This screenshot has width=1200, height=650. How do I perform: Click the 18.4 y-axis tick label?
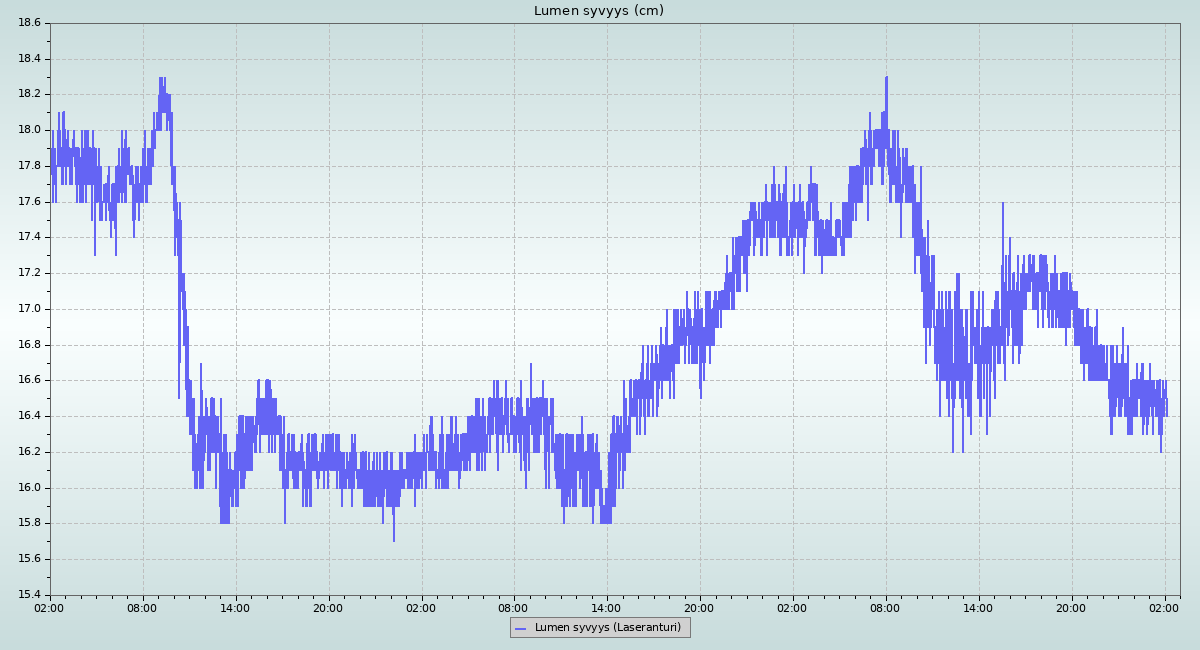(x=30, y=58)
